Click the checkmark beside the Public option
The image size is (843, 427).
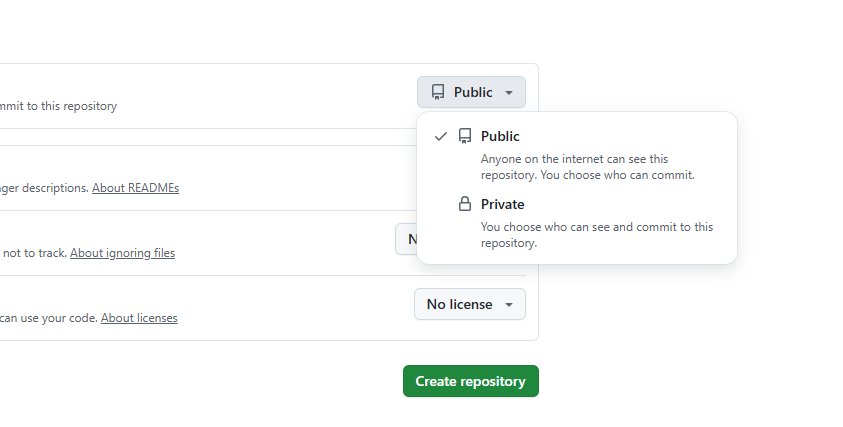[x=441, y=136]
